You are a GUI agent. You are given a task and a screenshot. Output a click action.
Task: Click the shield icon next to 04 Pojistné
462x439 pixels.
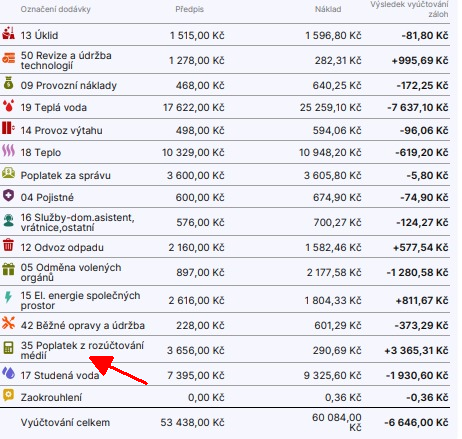point(8,195)
